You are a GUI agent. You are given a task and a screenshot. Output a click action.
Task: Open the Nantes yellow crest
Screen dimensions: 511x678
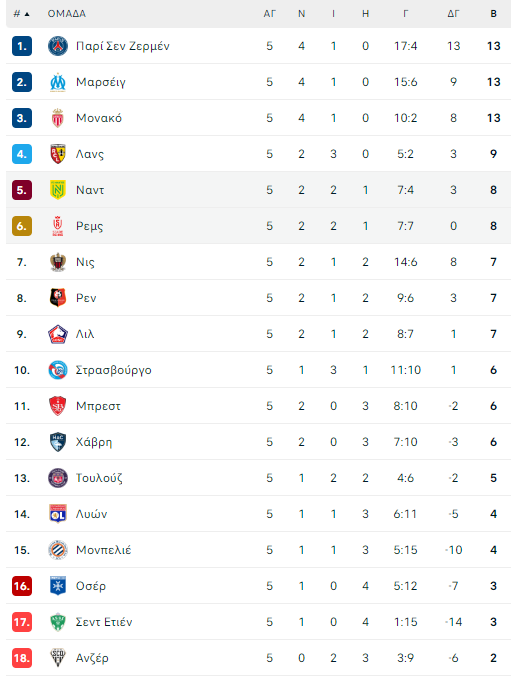click(57, 190)
